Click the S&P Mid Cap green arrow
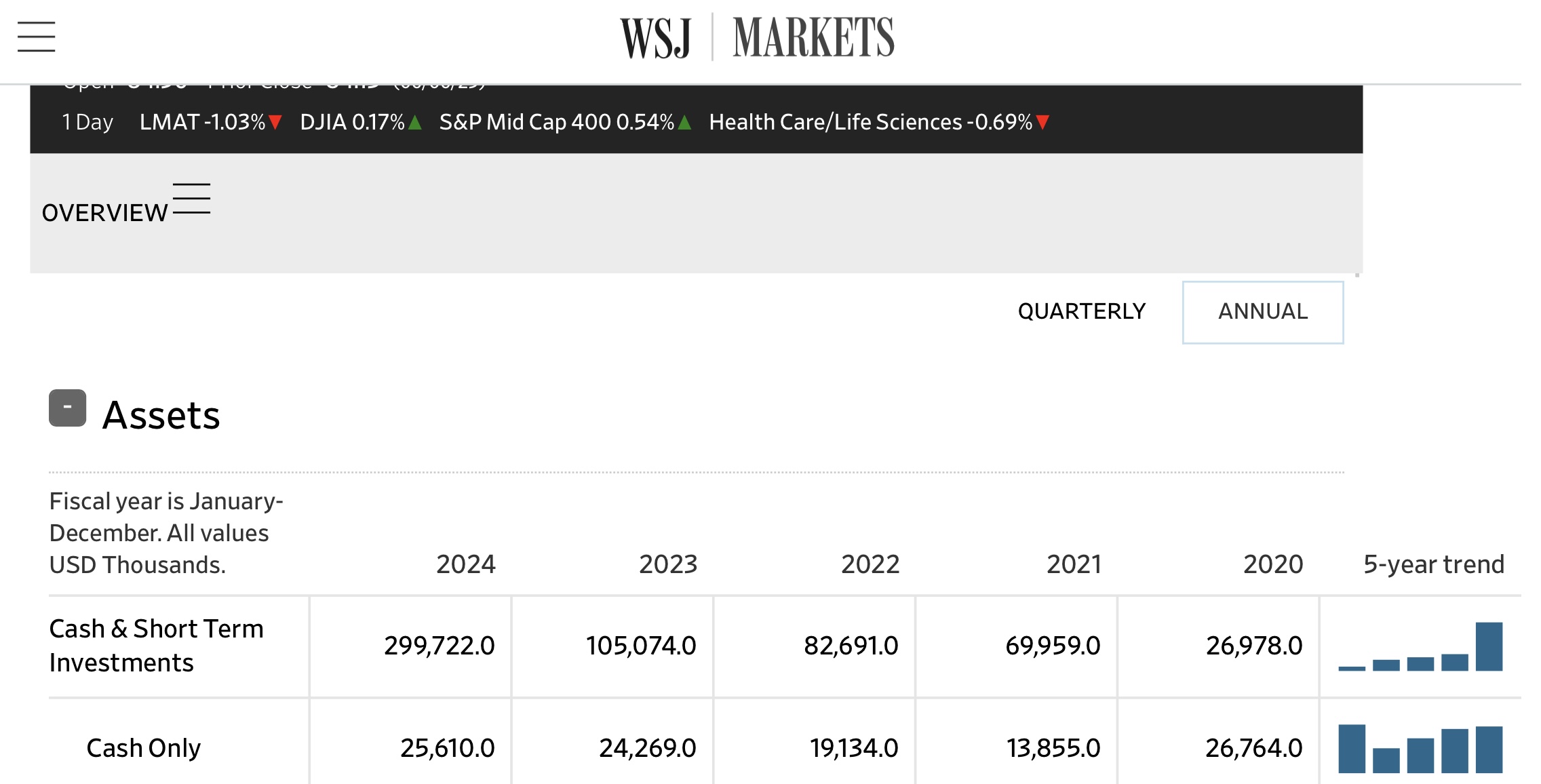This screenshot has height=784, width=1541. (684, 123)
